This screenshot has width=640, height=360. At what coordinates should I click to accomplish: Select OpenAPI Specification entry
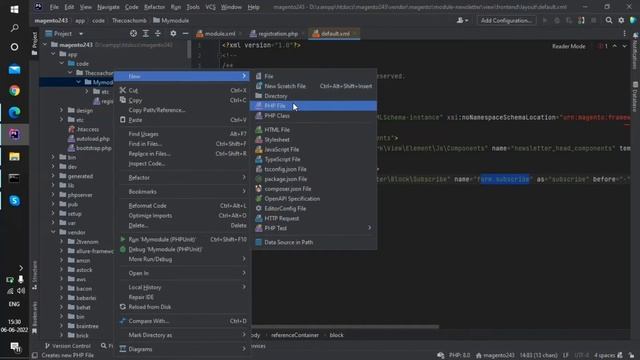coord(313,199)
